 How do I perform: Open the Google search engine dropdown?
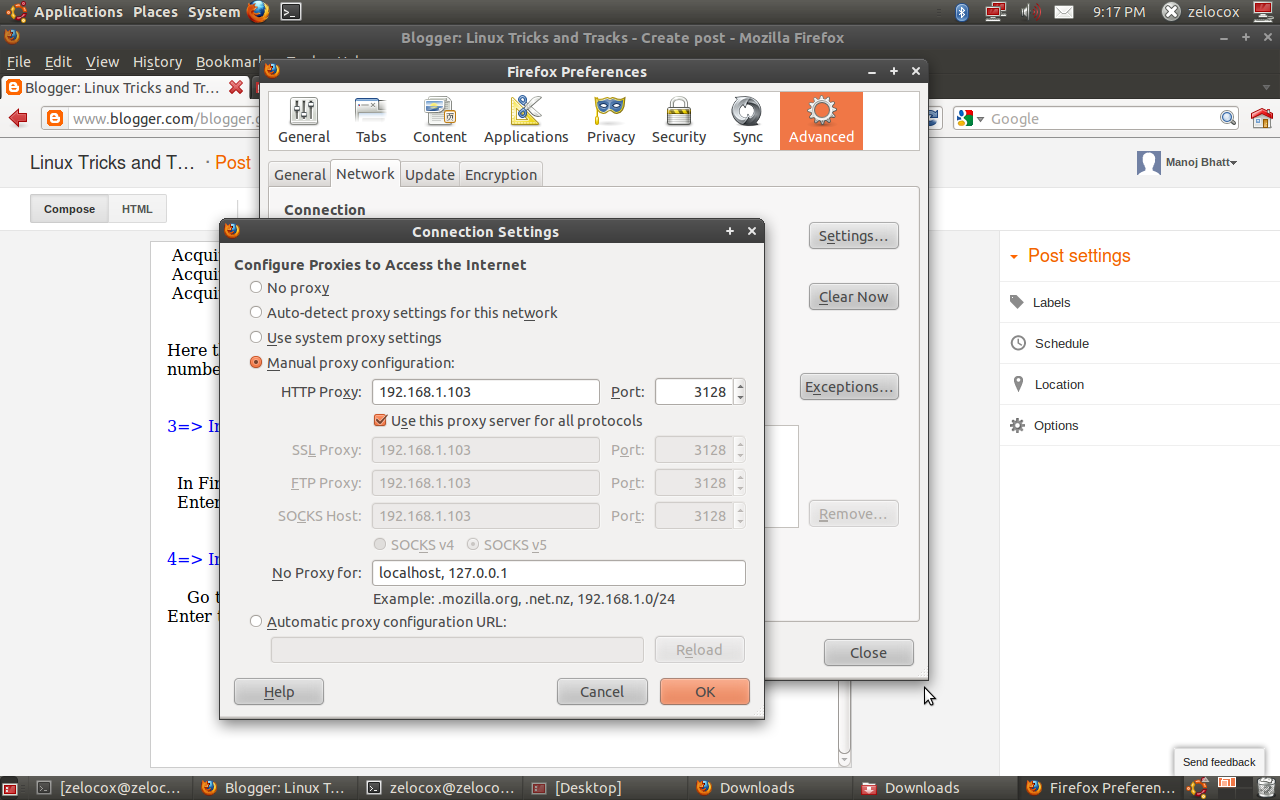[971, 119]
